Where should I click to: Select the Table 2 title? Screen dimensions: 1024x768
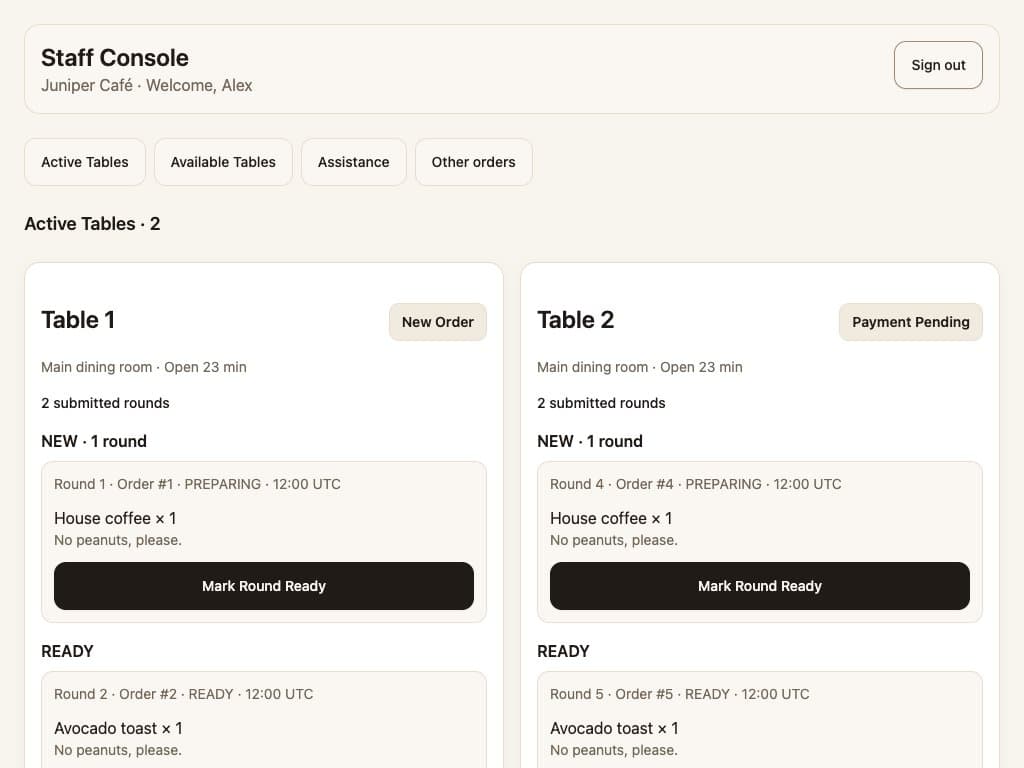point(575,320)
